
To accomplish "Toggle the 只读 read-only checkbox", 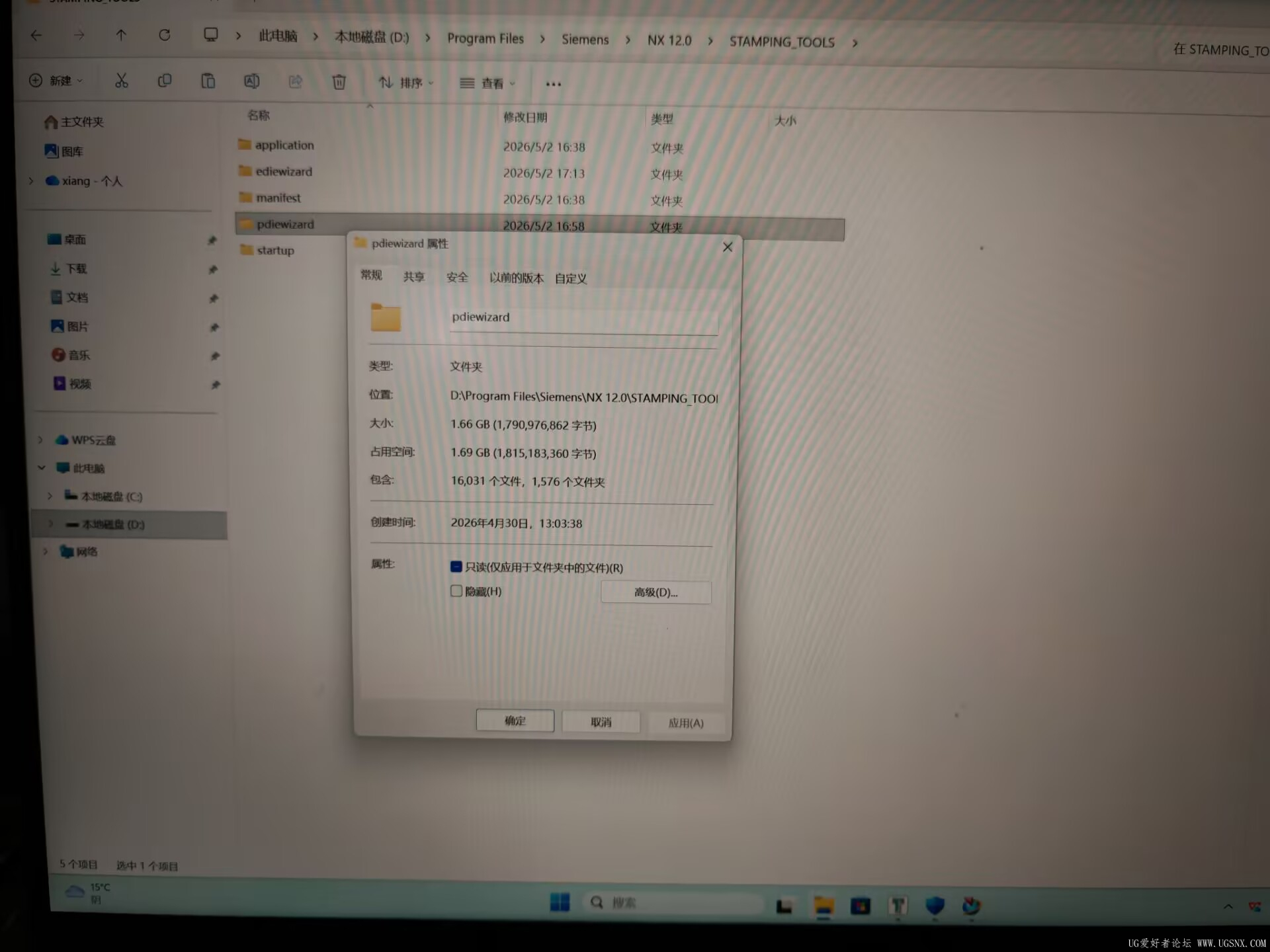I will pos(456,567).
